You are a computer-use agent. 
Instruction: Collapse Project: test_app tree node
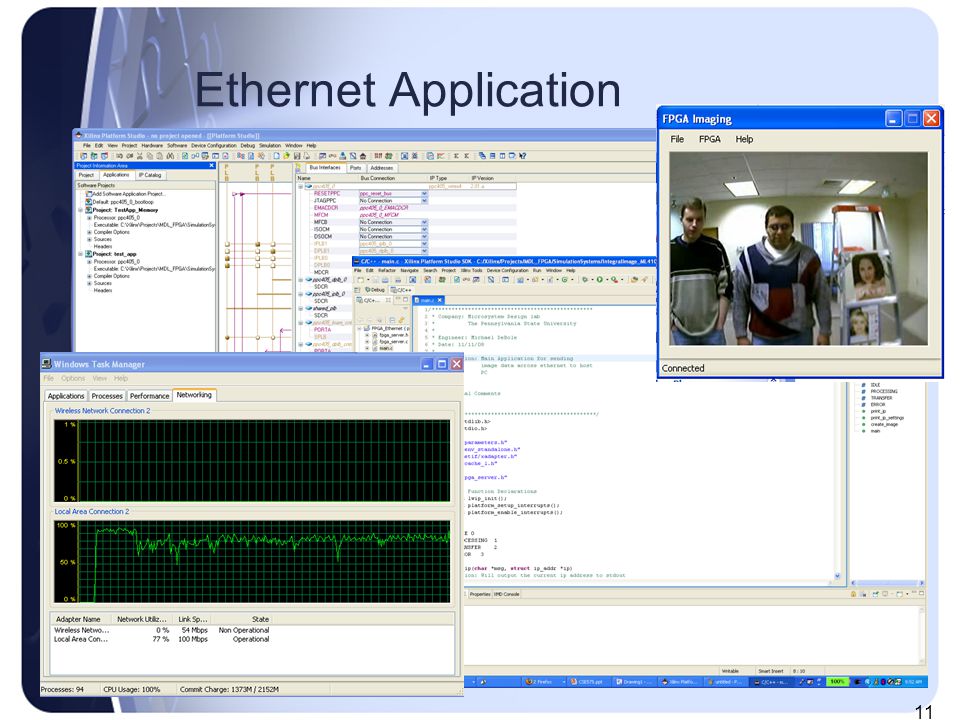click(x=80, y=253)
